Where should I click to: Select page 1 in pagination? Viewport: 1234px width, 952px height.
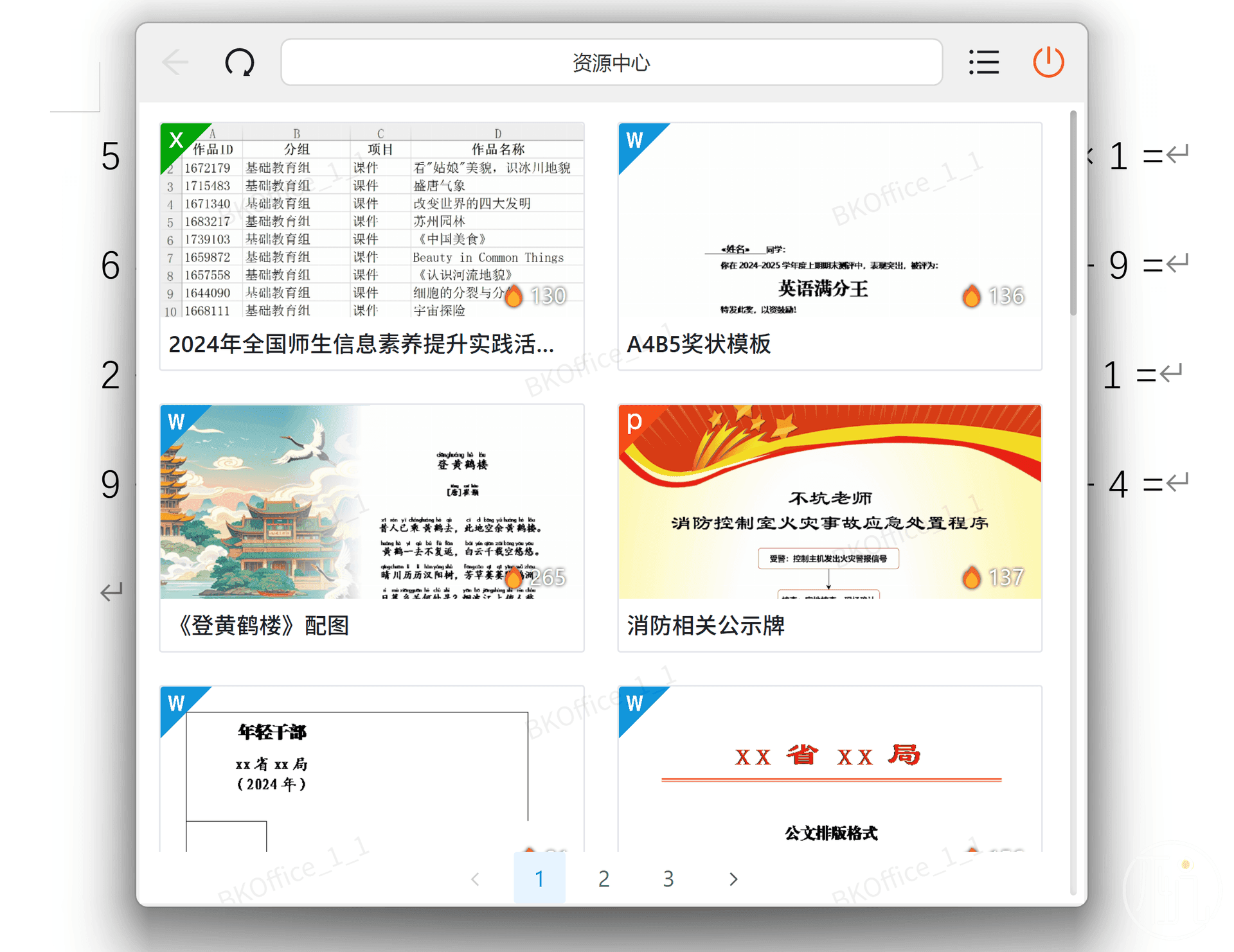[x=539, y=879]
